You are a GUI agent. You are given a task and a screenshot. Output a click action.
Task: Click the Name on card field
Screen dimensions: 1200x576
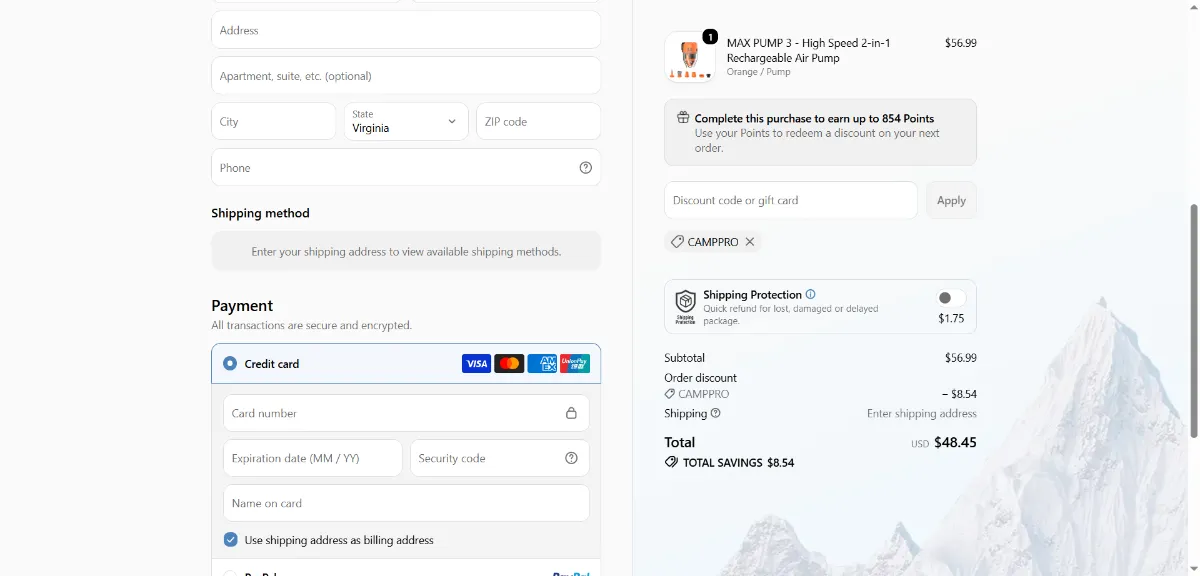pyautogui.click(x=406, y=503)
